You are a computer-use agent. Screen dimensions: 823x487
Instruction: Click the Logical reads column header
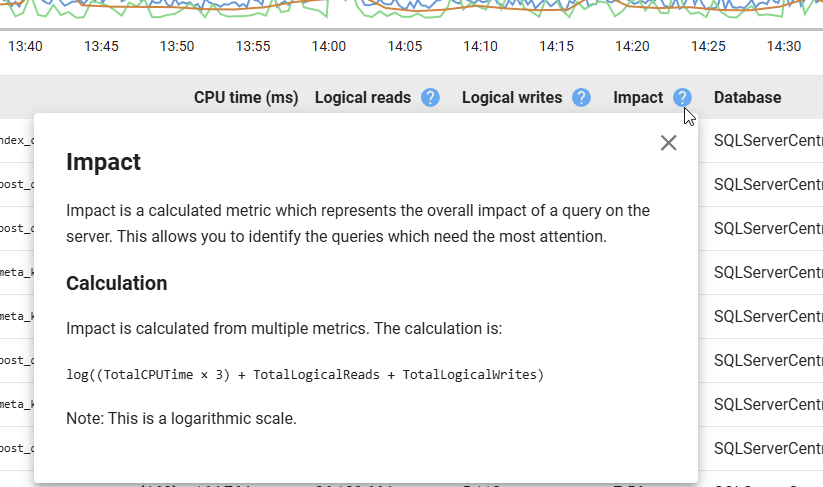[x=363, y=98]
